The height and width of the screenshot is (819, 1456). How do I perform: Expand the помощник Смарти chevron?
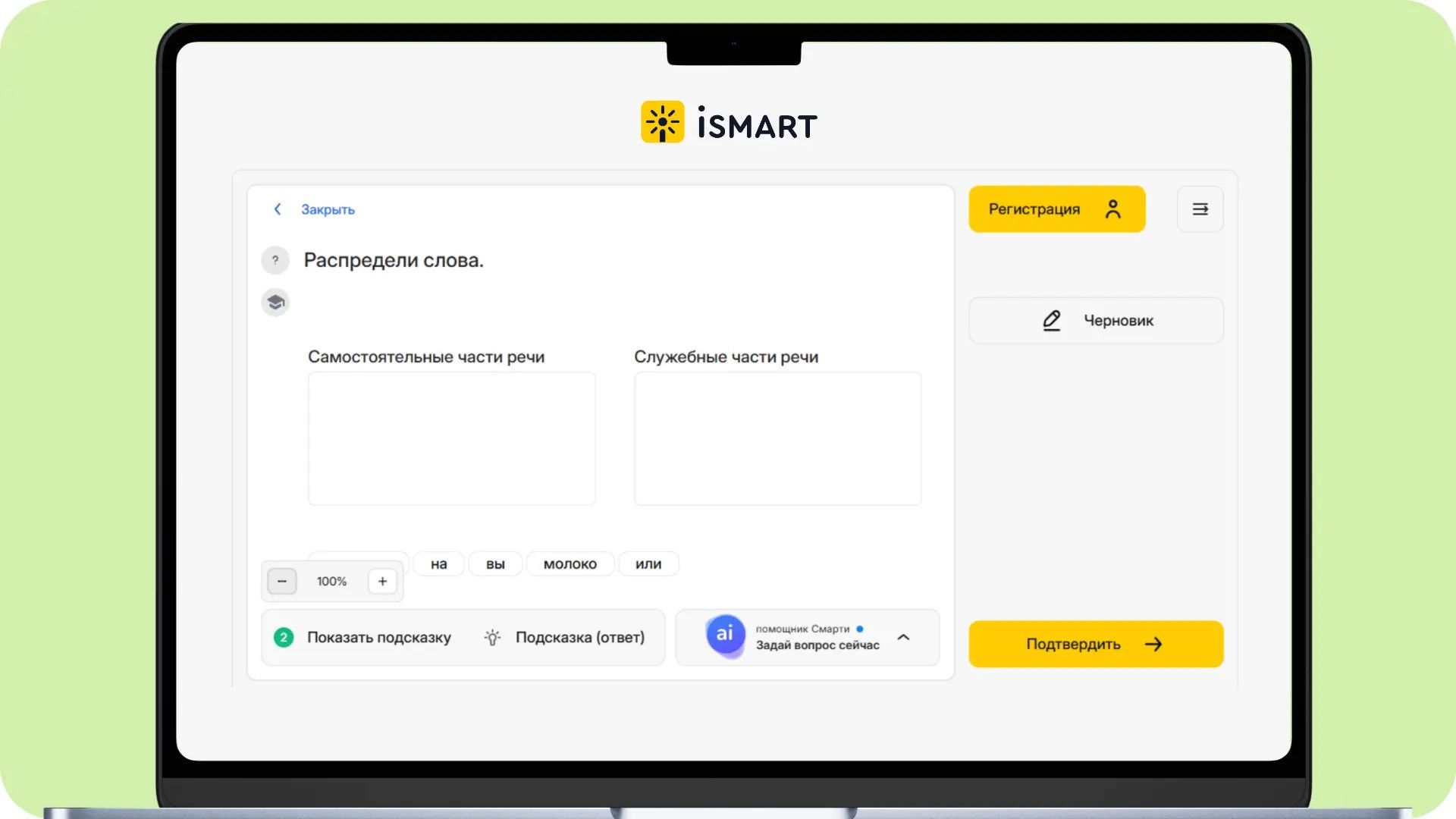[903, 637]
